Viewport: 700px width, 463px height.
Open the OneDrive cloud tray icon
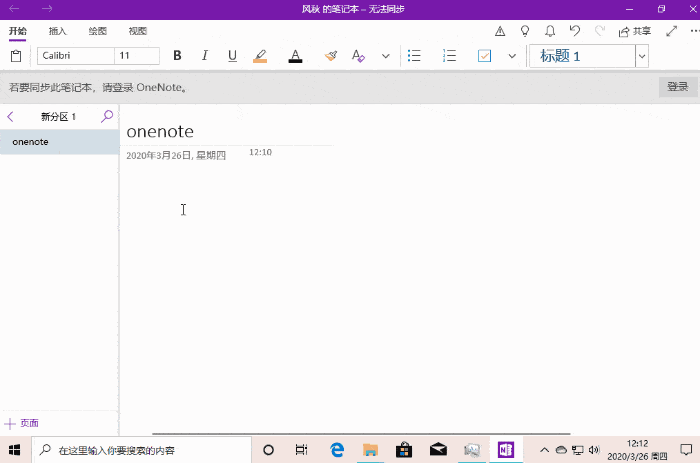[561, 450]
